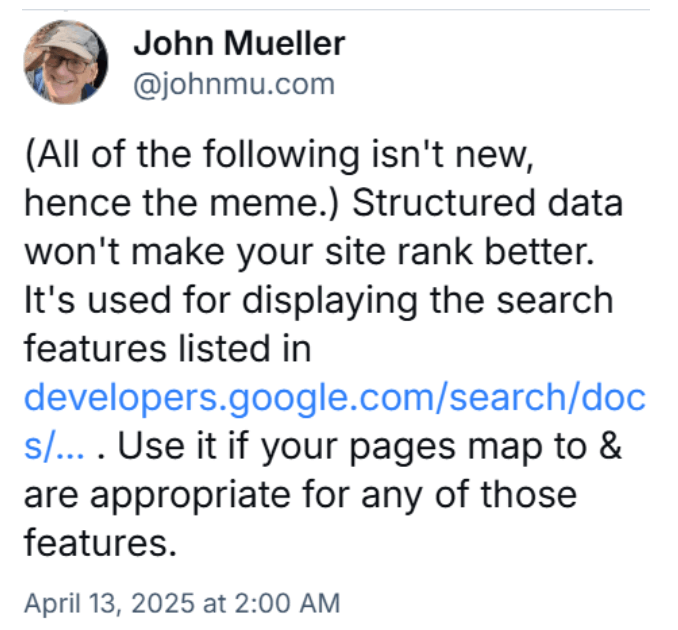Click the final word "features." in the post
Viewport: 678px width, 630px height.
tap(100, 543)
